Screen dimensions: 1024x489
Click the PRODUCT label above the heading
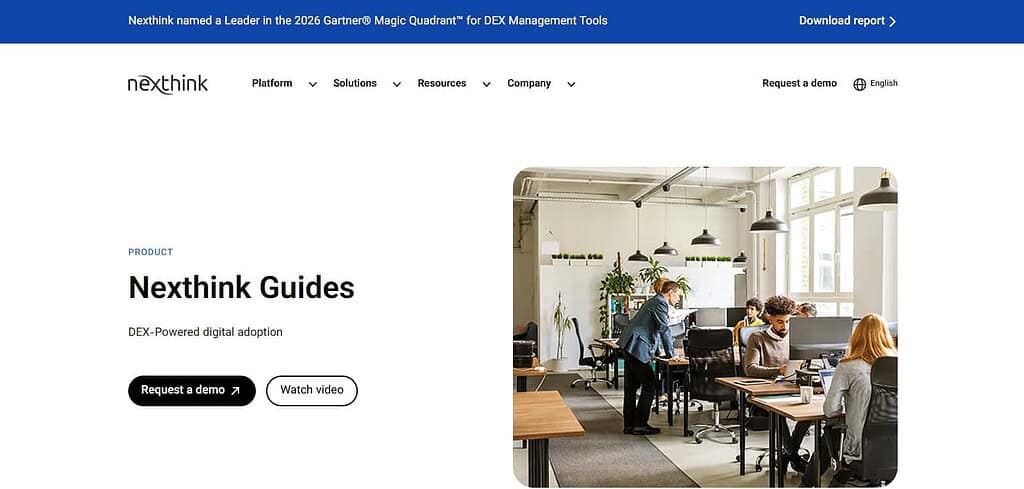151,252
